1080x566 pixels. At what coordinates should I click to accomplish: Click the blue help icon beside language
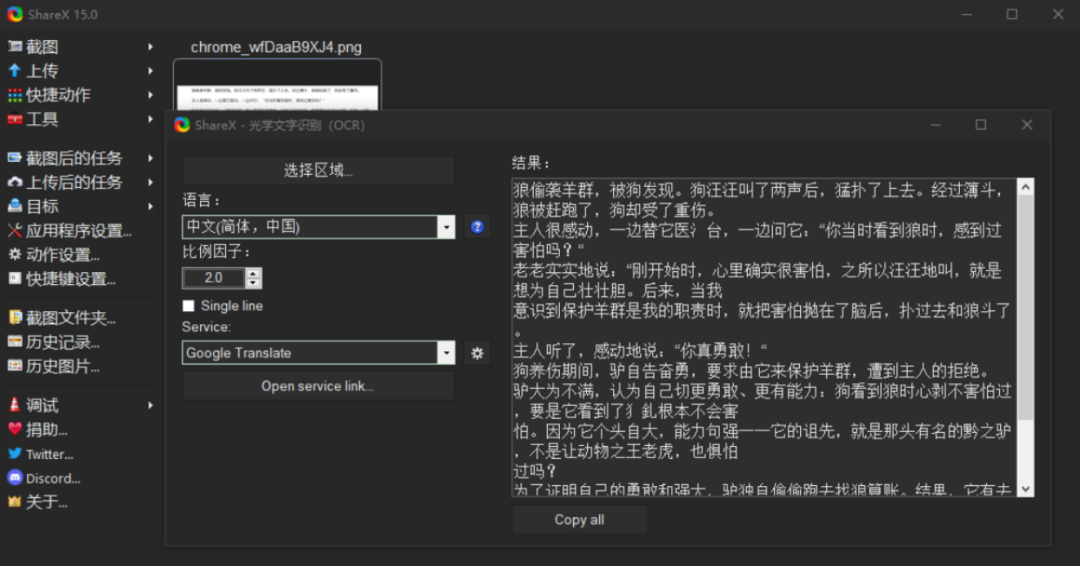tap(477, 227)
